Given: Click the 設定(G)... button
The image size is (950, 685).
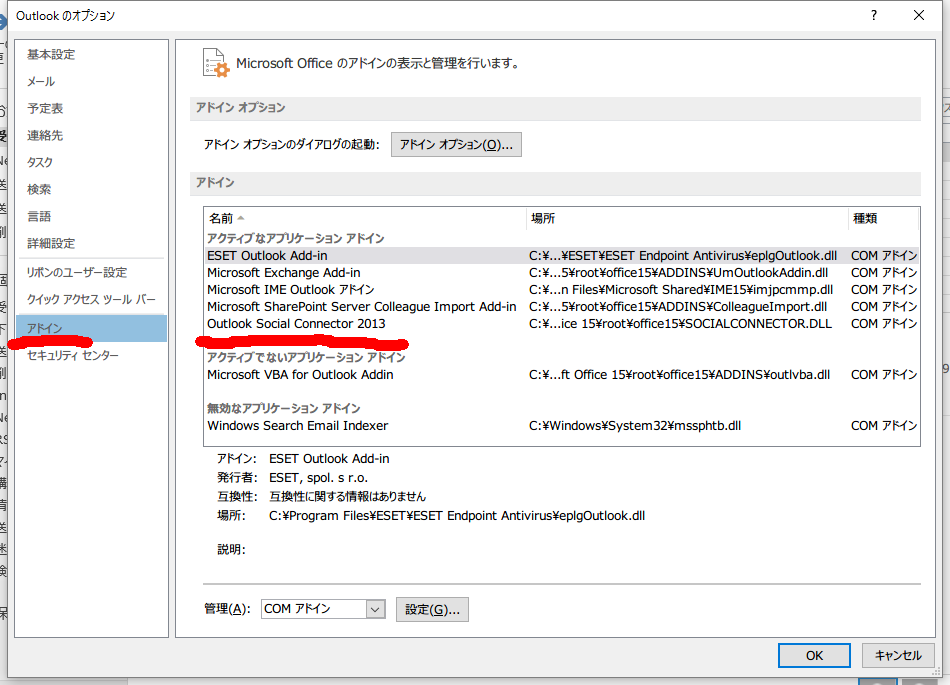Looking at the screenshot, I should [x=432, y=609].
